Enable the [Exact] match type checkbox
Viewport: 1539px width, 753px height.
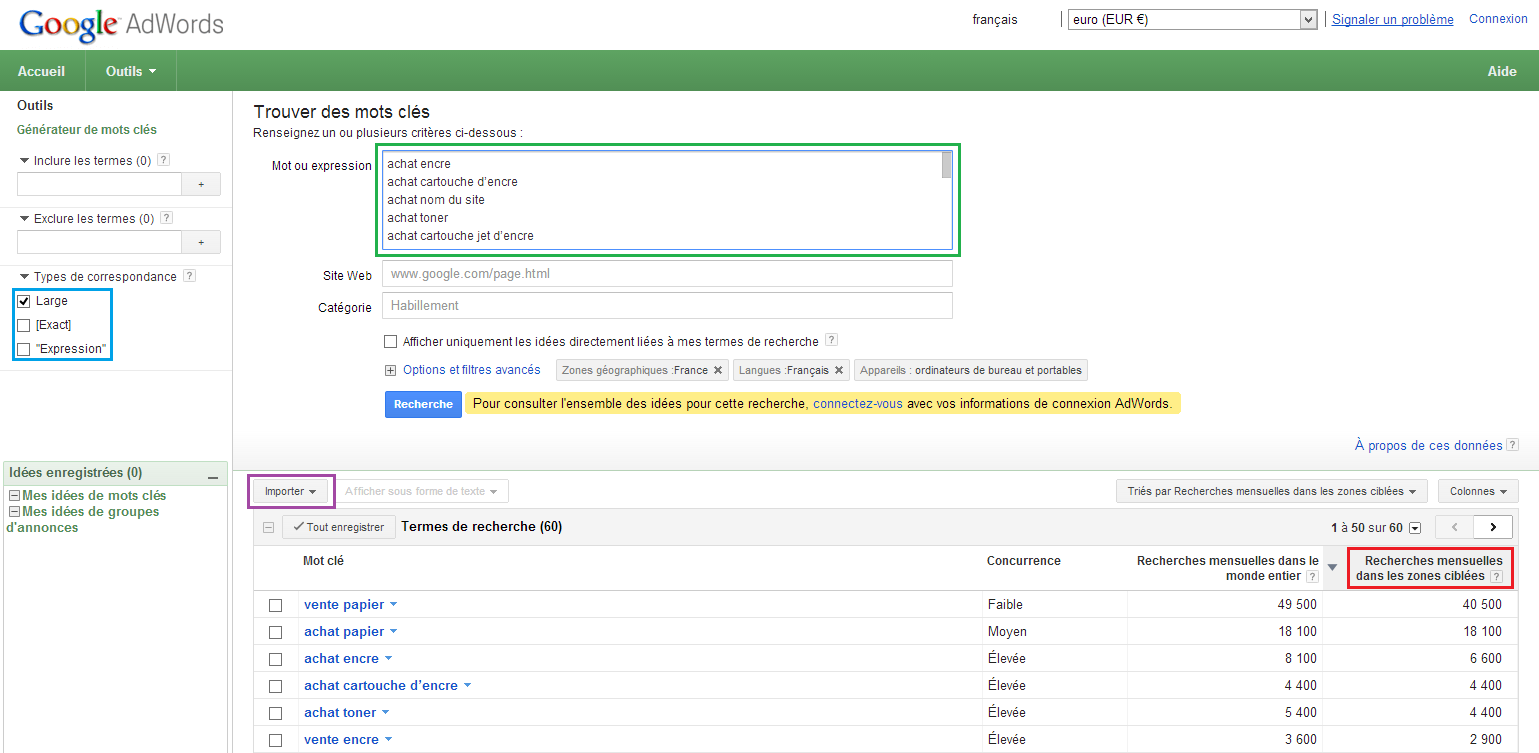tap(24, 325)
